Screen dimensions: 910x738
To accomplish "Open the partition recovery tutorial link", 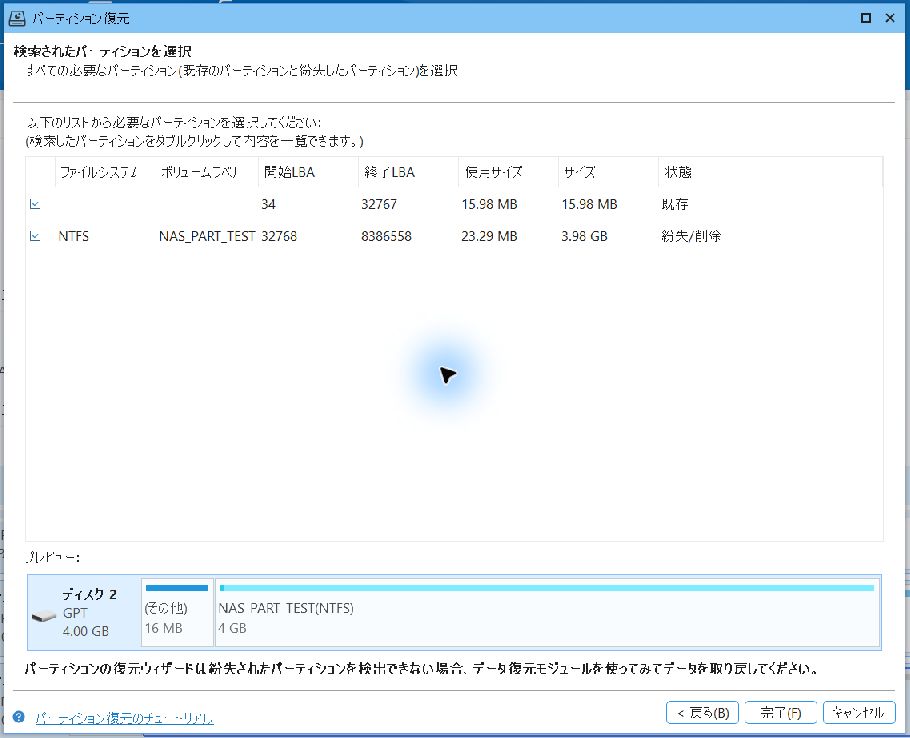I will coord(124,718).
